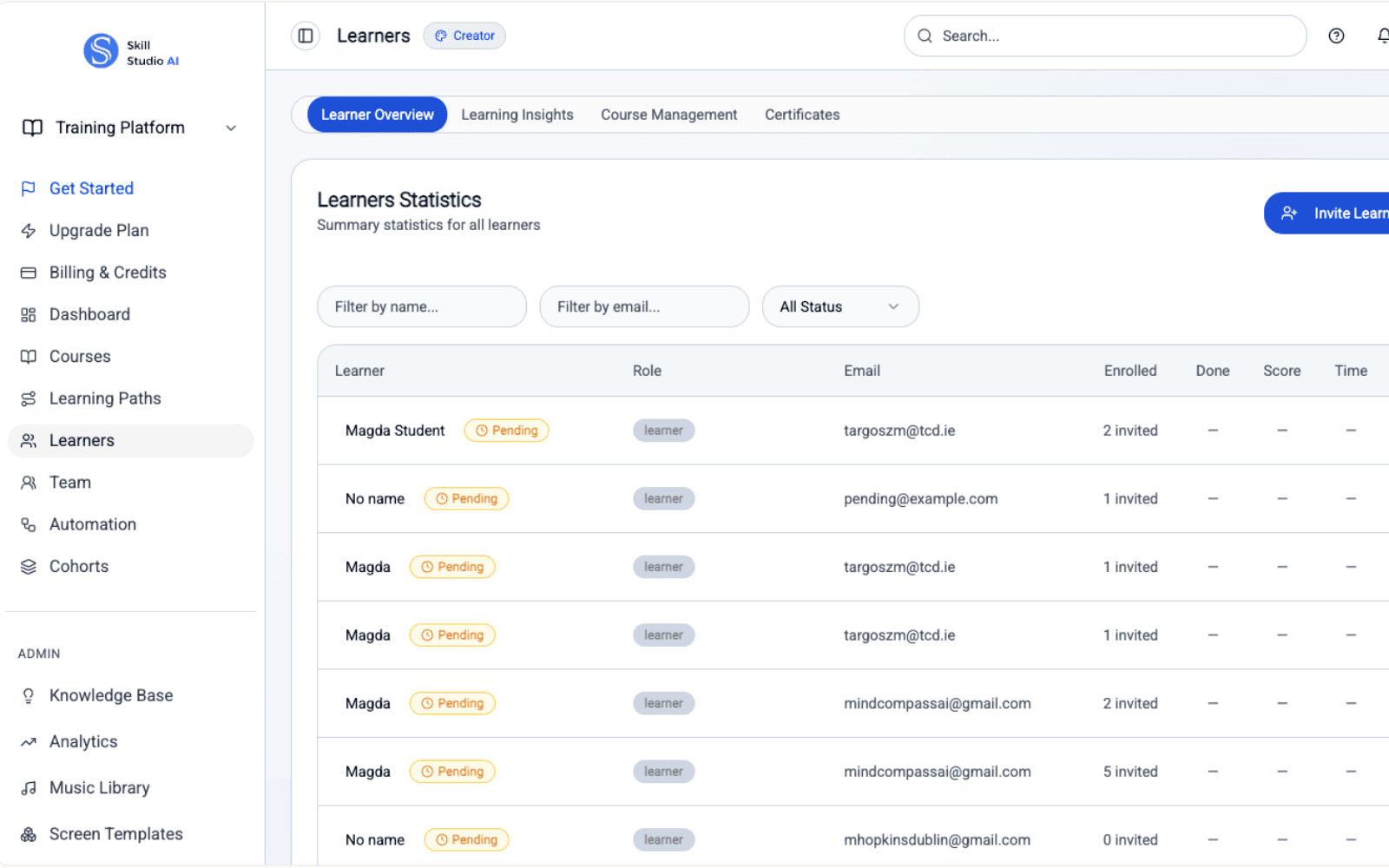Viewport: 1389px width, 868px height.
Task: Click the Get Started flag icon
Action: [29, 188]
